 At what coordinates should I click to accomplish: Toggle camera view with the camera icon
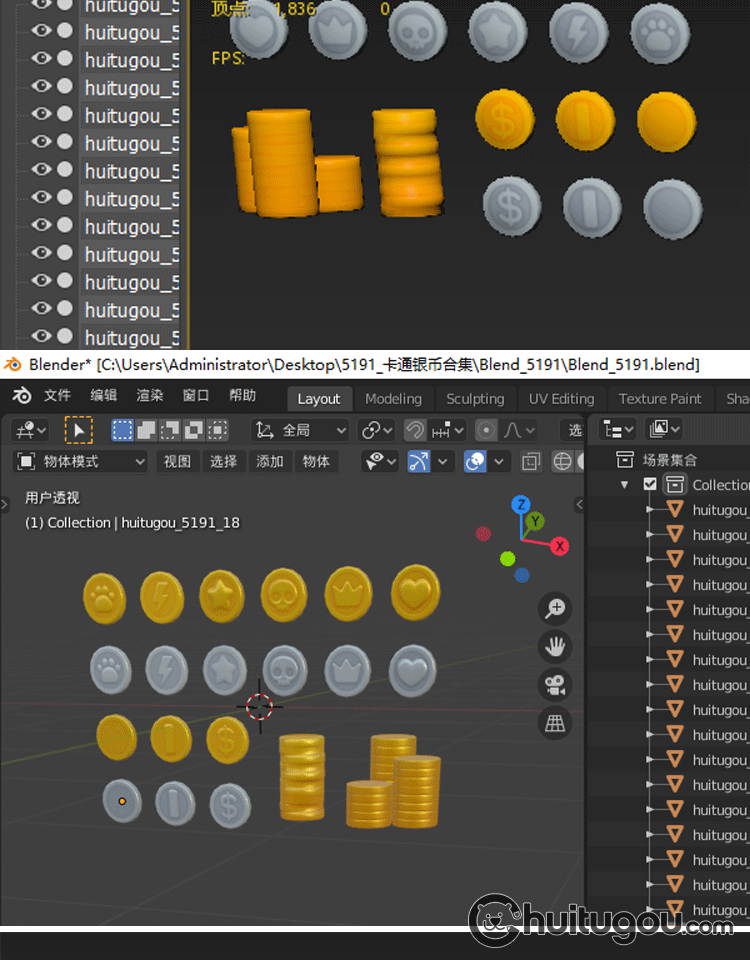[x=555, y=685]
